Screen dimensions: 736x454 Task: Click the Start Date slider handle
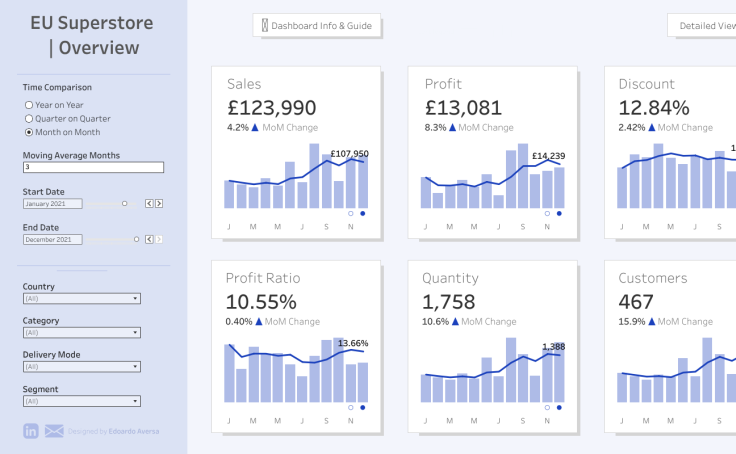[x=124, y=204]
